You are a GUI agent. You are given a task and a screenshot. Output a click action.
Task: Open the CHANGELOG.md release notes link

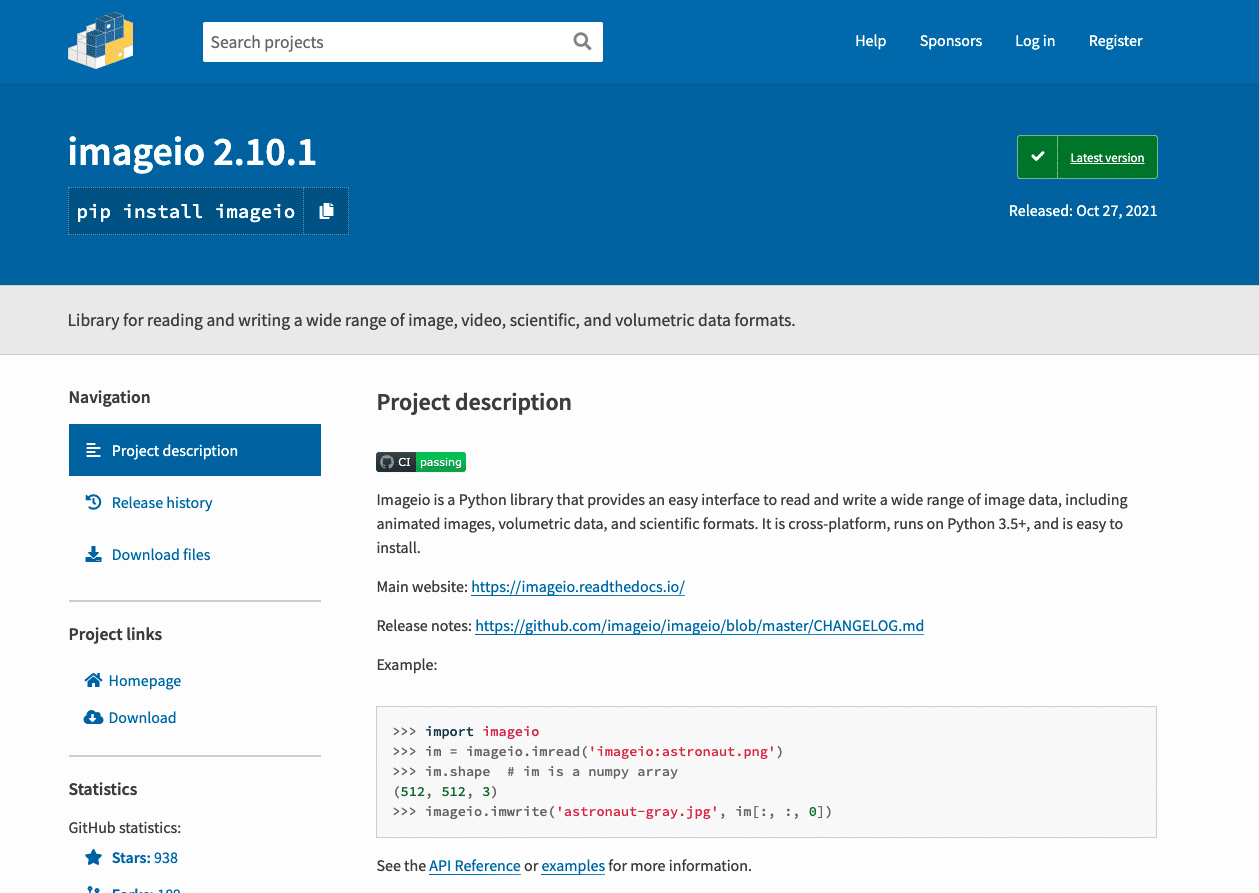click(699, 626)
